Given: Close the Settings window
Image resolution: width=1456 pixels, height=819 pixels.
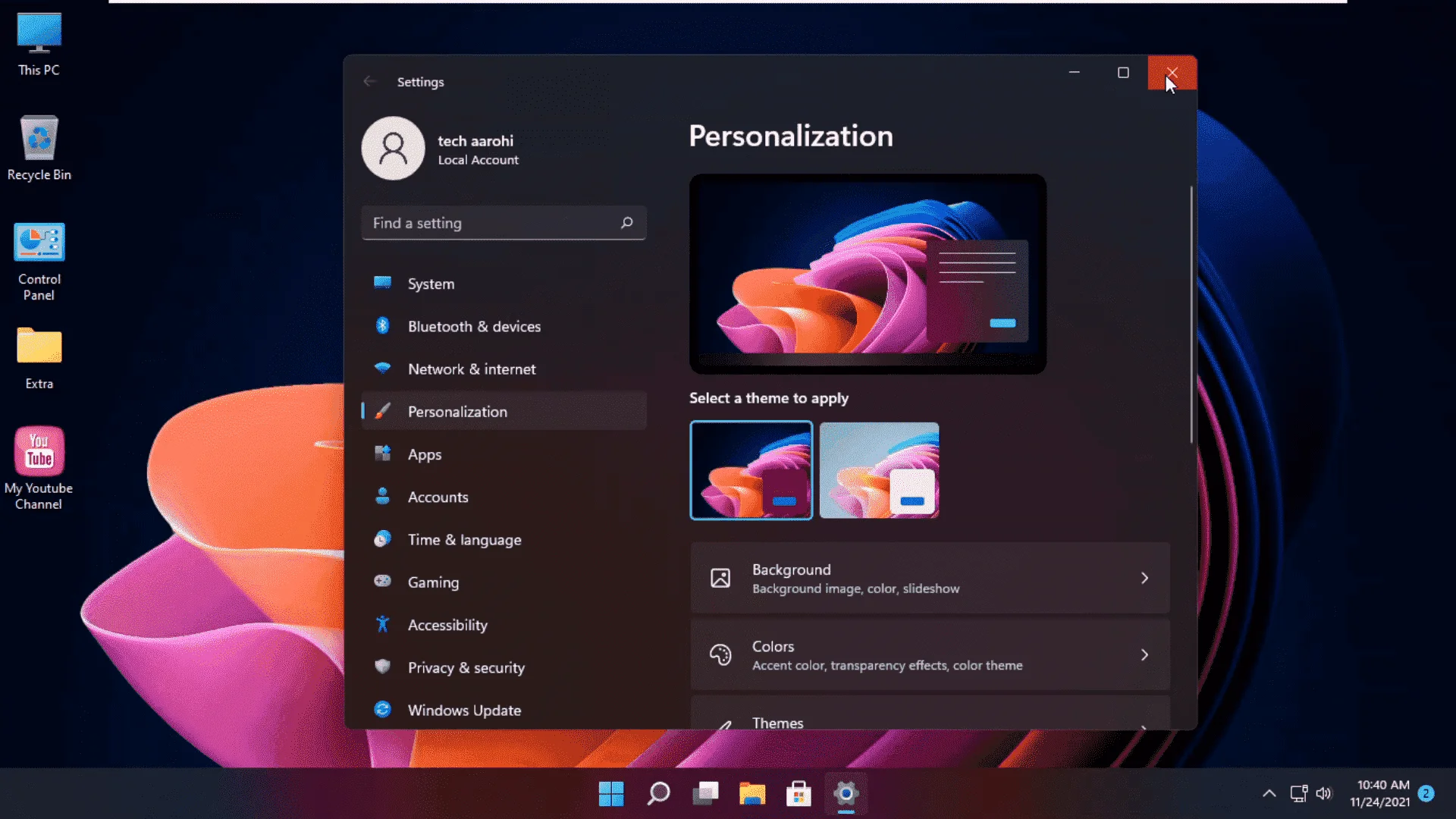Looking at the screenshot, I should 1172,73.
